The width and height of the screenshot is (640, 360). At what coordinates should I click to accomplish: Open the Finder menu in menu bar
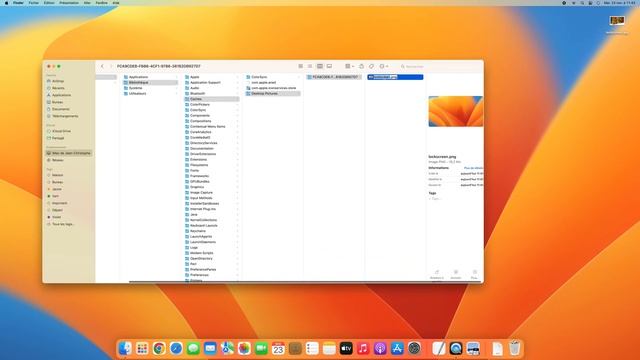pyautogui.click(x=18, y=3)
